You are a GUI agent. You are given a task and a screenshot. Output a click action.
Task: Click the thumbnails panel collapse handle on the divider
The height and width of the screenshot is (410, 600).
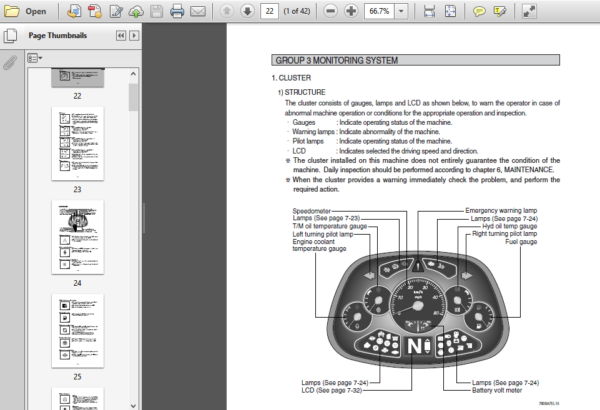pos(144,218)
